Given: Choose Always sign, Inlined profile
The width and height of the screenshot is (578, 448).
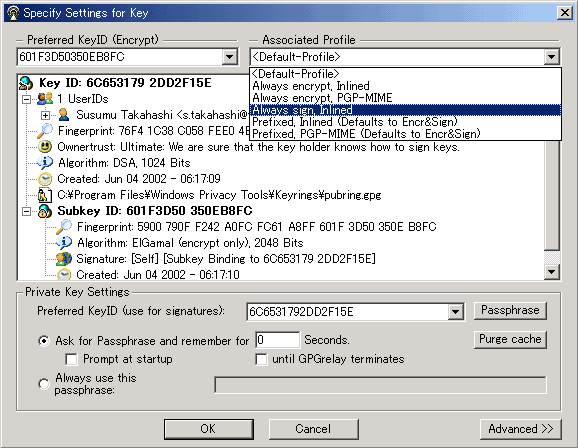Looking at the screenshot, I should [405, 110].
